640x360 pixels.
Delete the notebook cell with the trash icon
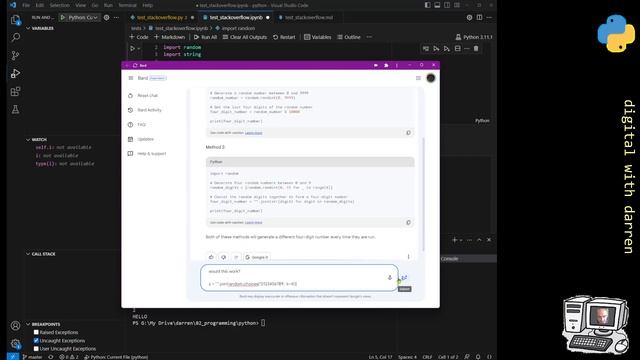(476, 49)
